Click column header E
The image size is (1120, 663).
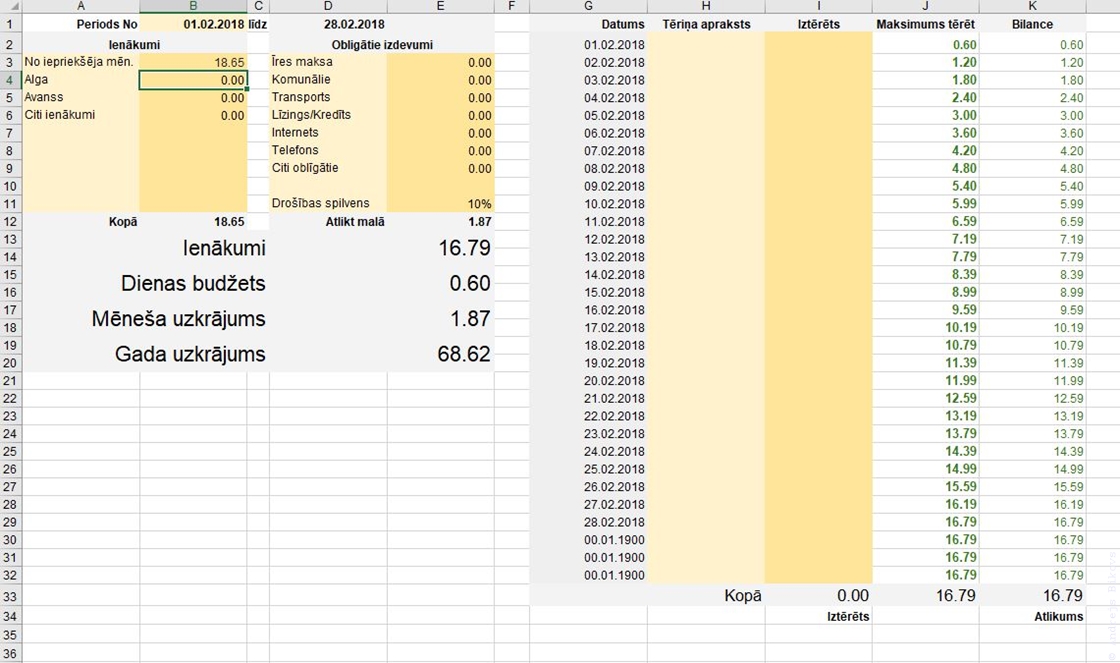click(440, 7)
